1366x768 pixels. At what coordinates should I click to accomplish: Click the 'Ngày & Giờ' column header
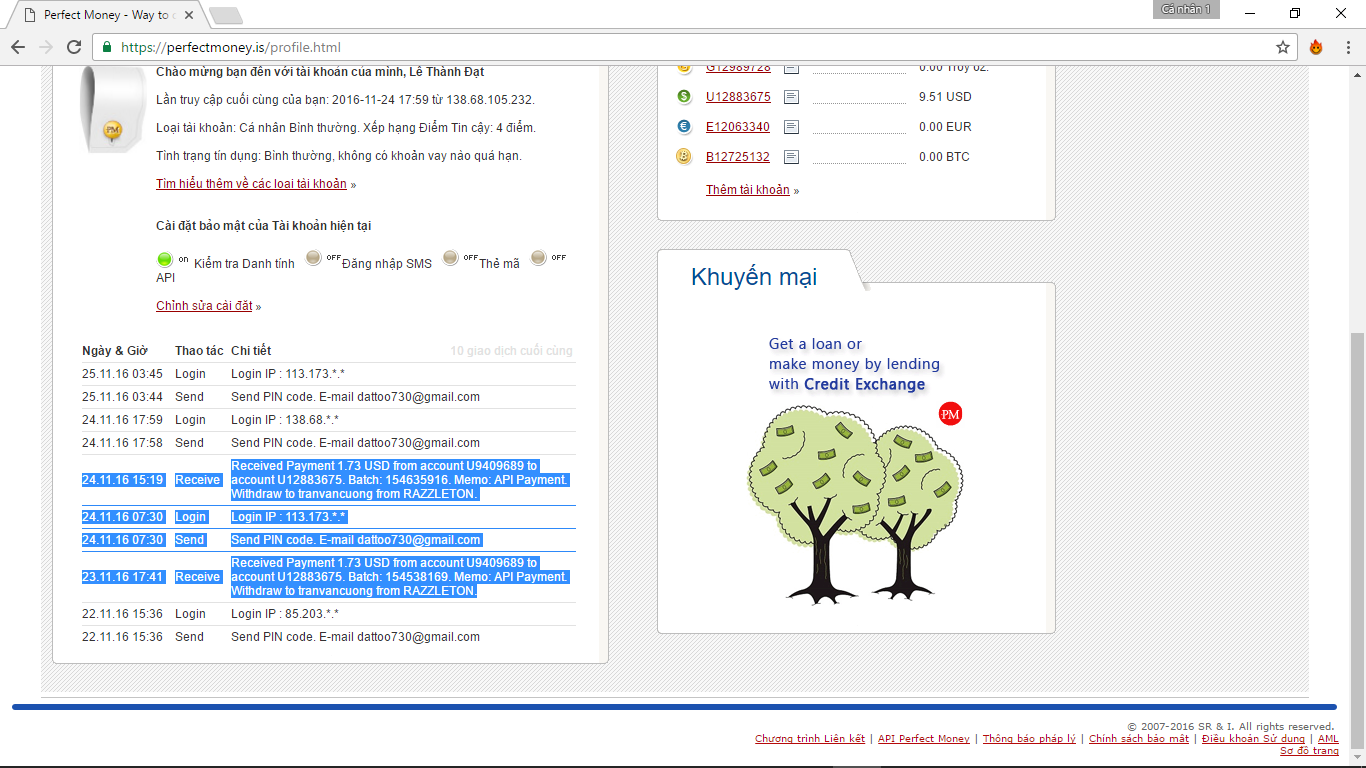[x=115, y=351]
